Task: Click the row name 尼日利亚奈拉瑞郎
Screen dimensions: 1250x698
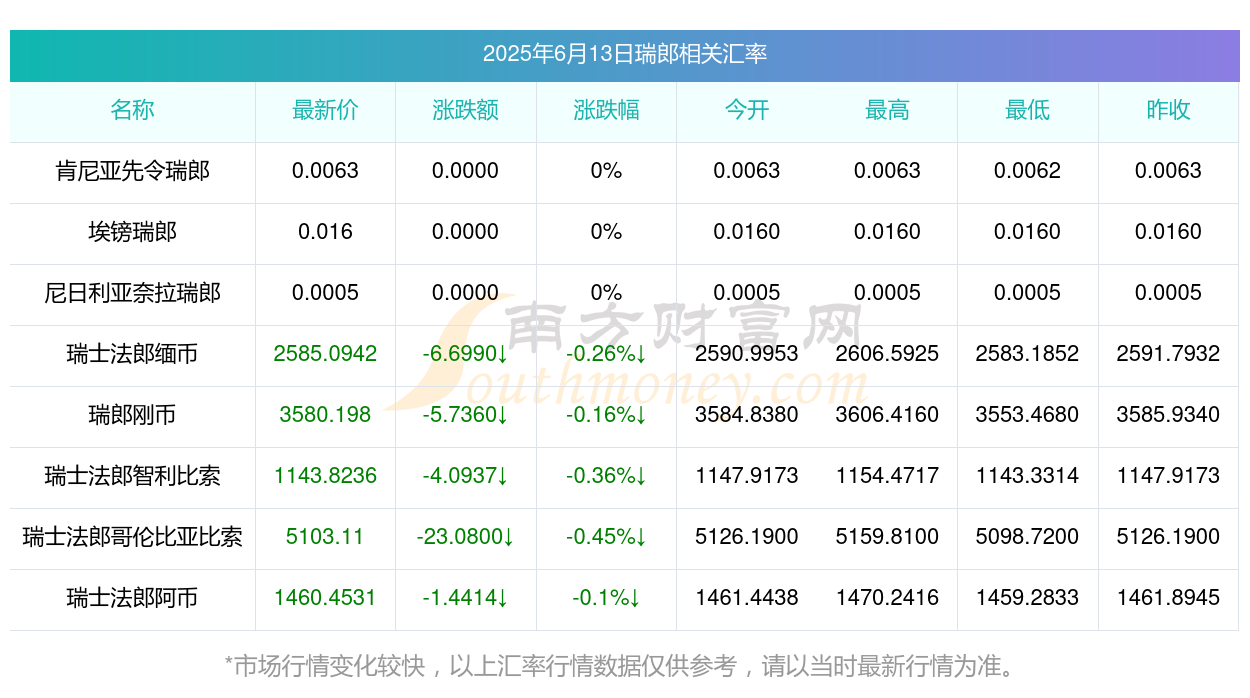Action: (133, 293)
